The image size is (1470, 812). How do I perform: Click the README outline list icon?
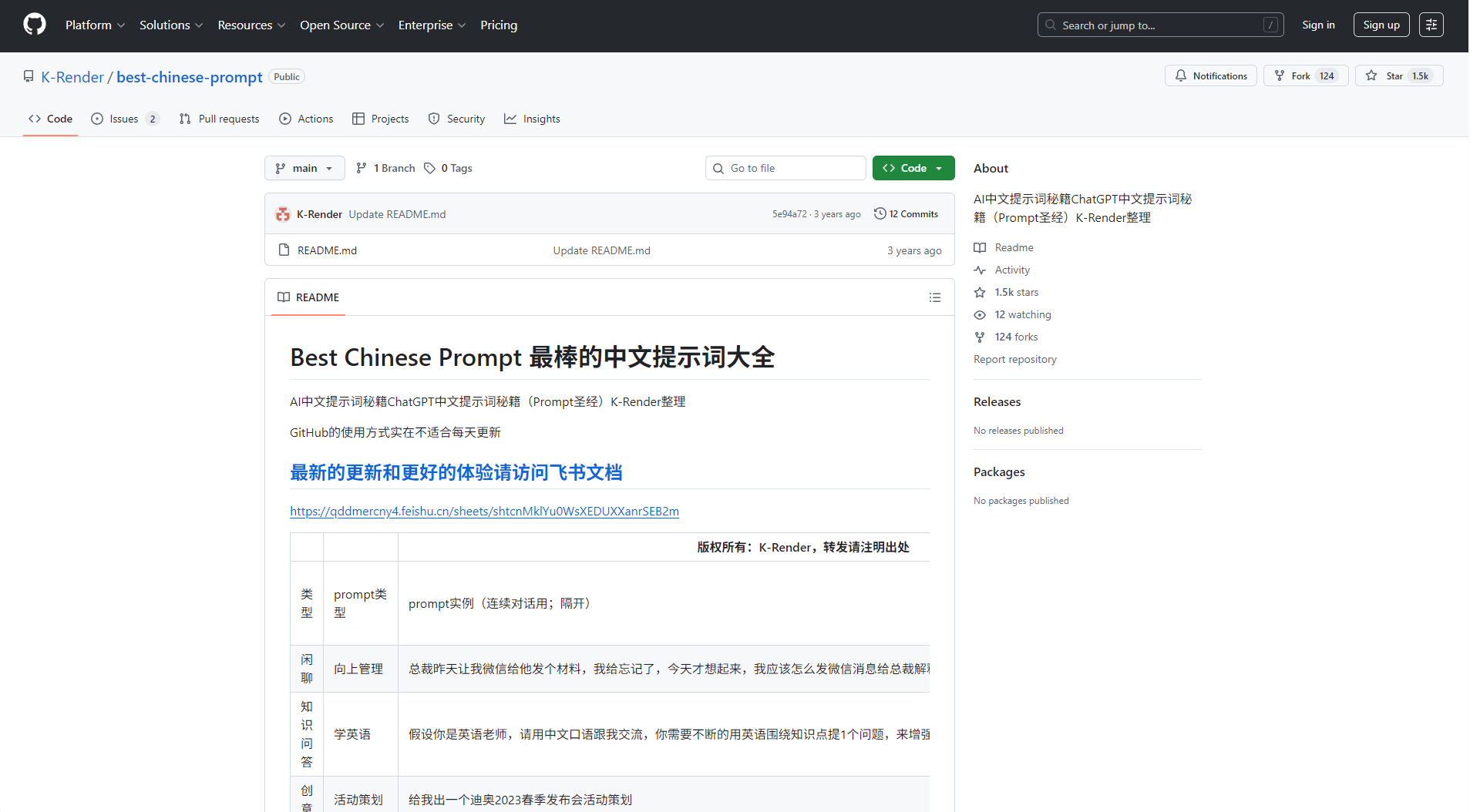pos(934,297)
